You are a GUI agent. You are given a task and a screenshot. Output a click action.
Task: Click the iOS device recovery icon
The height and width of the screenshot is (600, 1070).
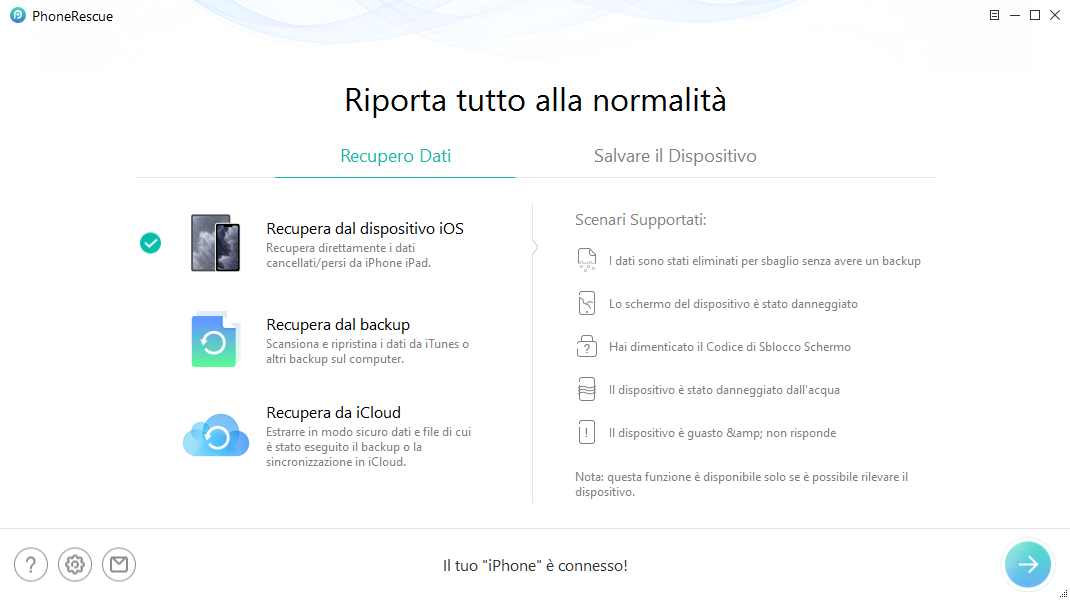pyautogui.click(x=215, y=243)
